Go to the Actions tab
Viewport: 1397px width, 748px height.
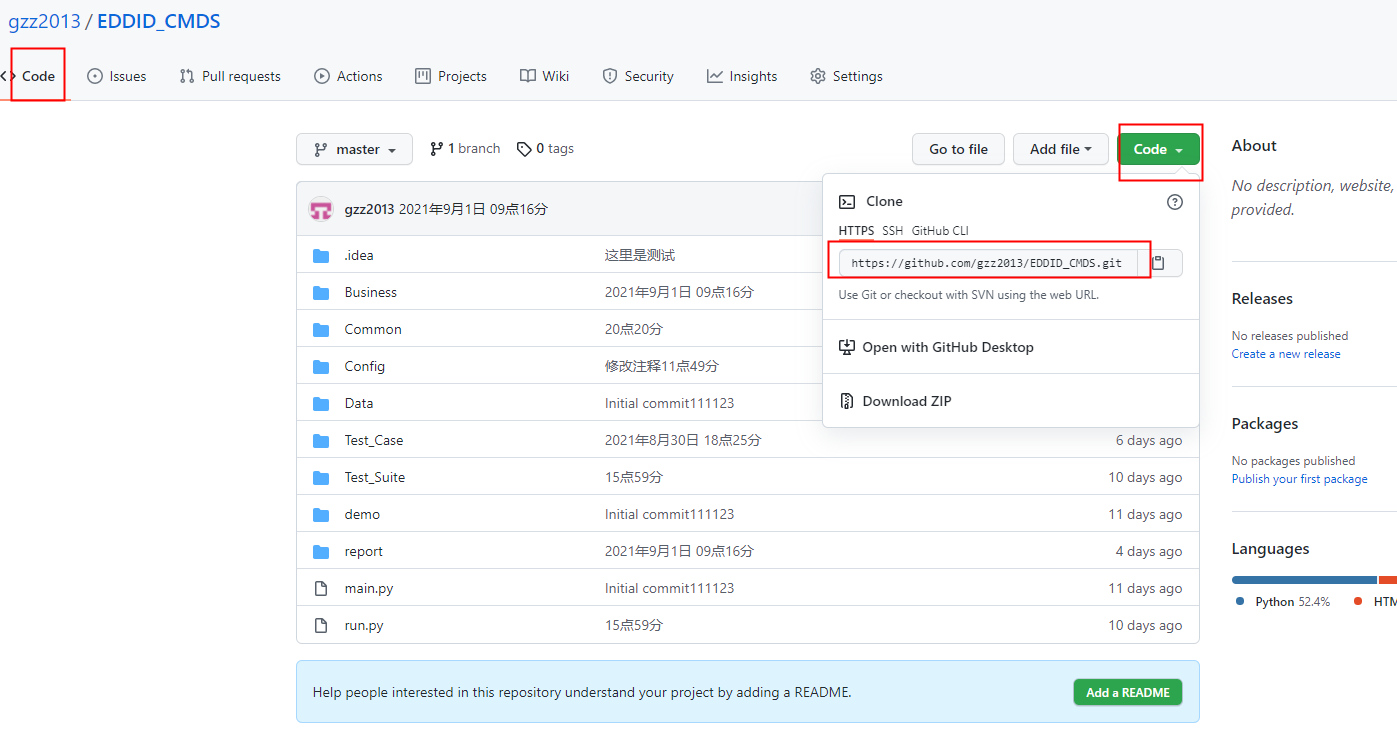tap(348, 76)
